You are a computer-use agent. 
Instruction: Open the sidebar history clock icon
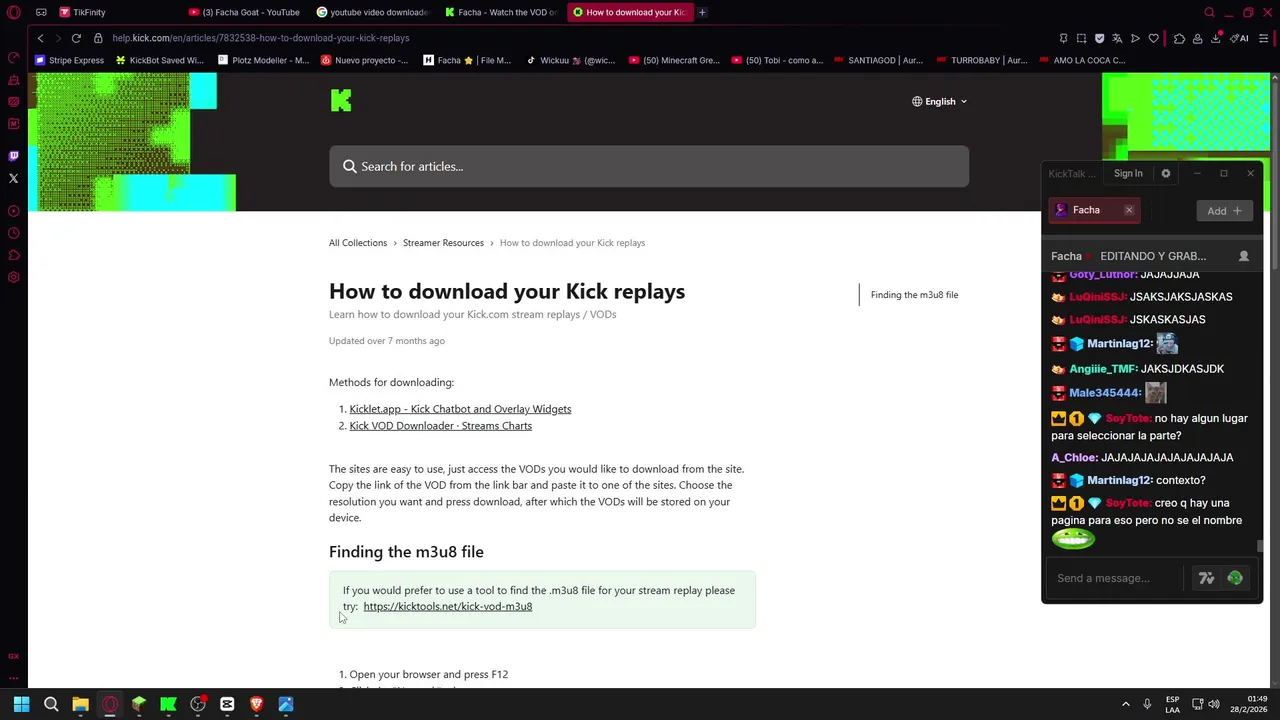[13, 233]
